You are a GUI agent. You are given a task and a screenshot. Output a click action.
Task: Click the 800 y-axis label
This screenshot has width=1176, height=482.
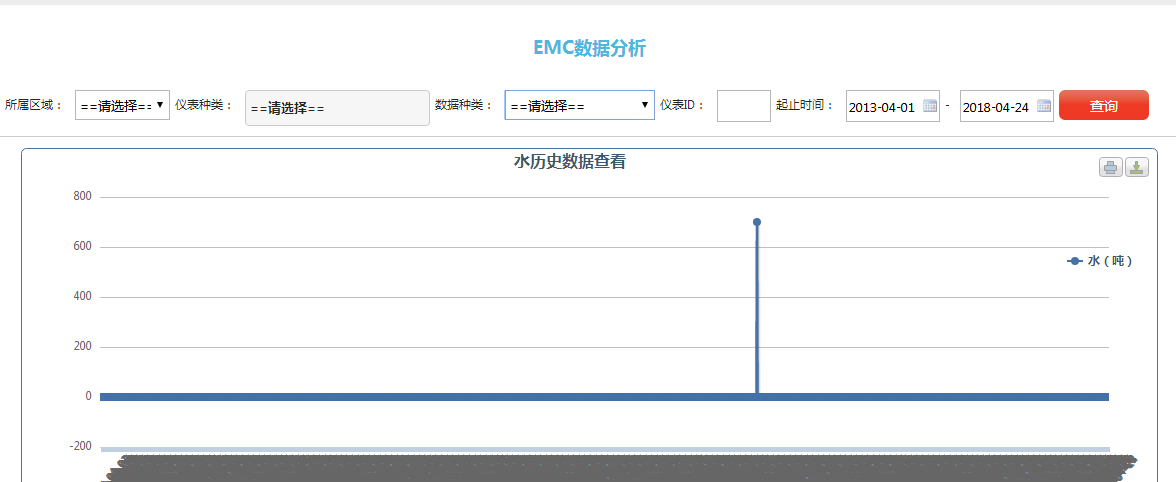[x=82, y=196]
